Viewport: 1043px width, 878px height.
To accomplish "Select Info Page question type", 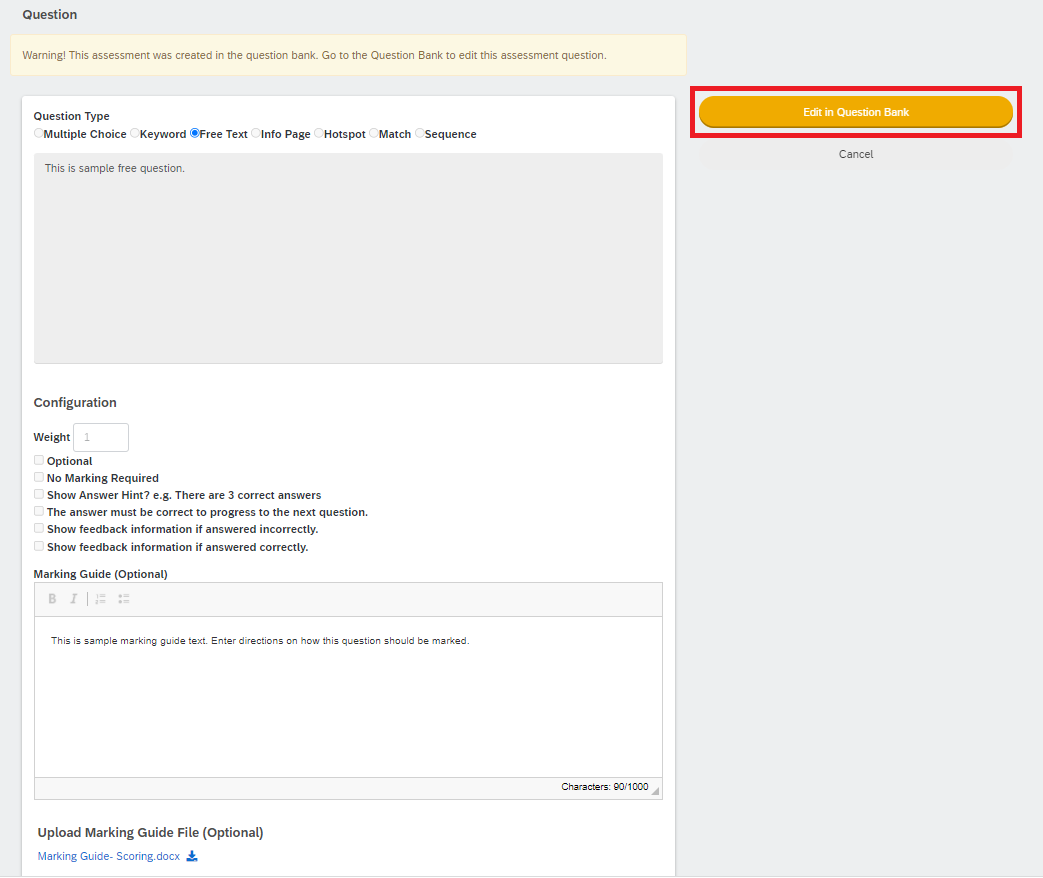I will [x=256, y=133].
